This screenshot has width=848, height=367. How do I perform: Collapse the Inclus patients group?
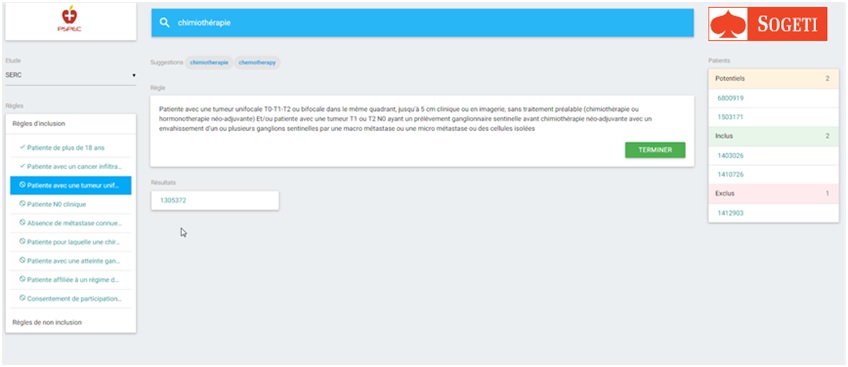[773, 136]
